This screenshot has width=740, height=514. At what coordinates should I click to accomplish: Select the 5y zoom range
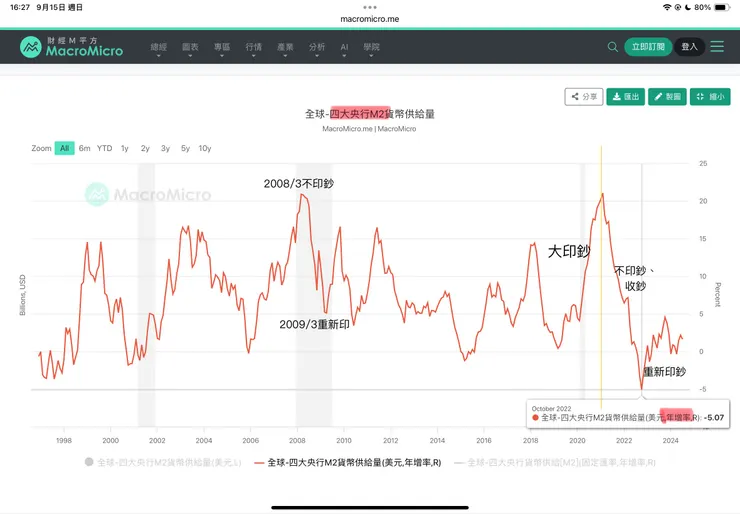pyautogui.click(x=185, y=148)
